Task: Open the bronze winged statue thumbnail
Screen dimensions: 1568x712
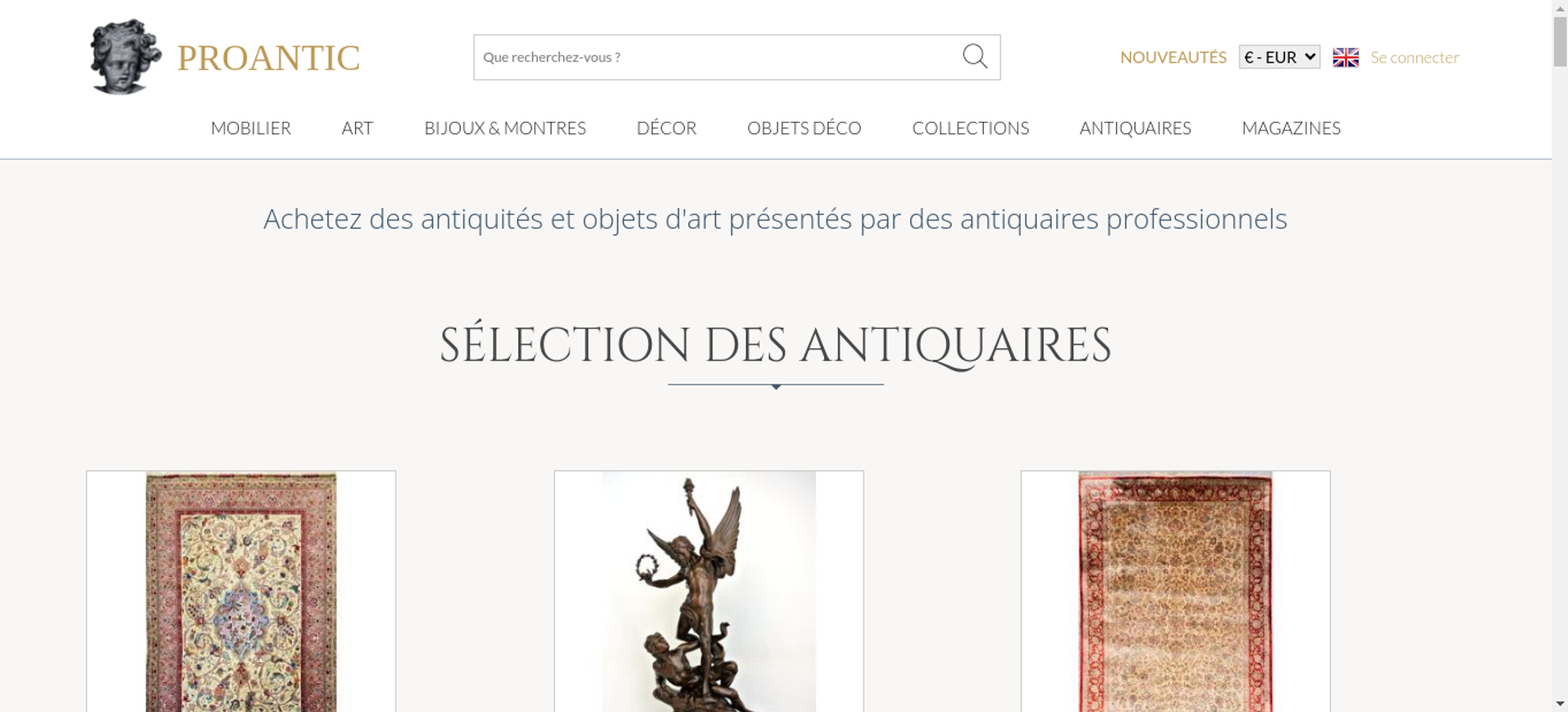Action: [x=709, y=591]
